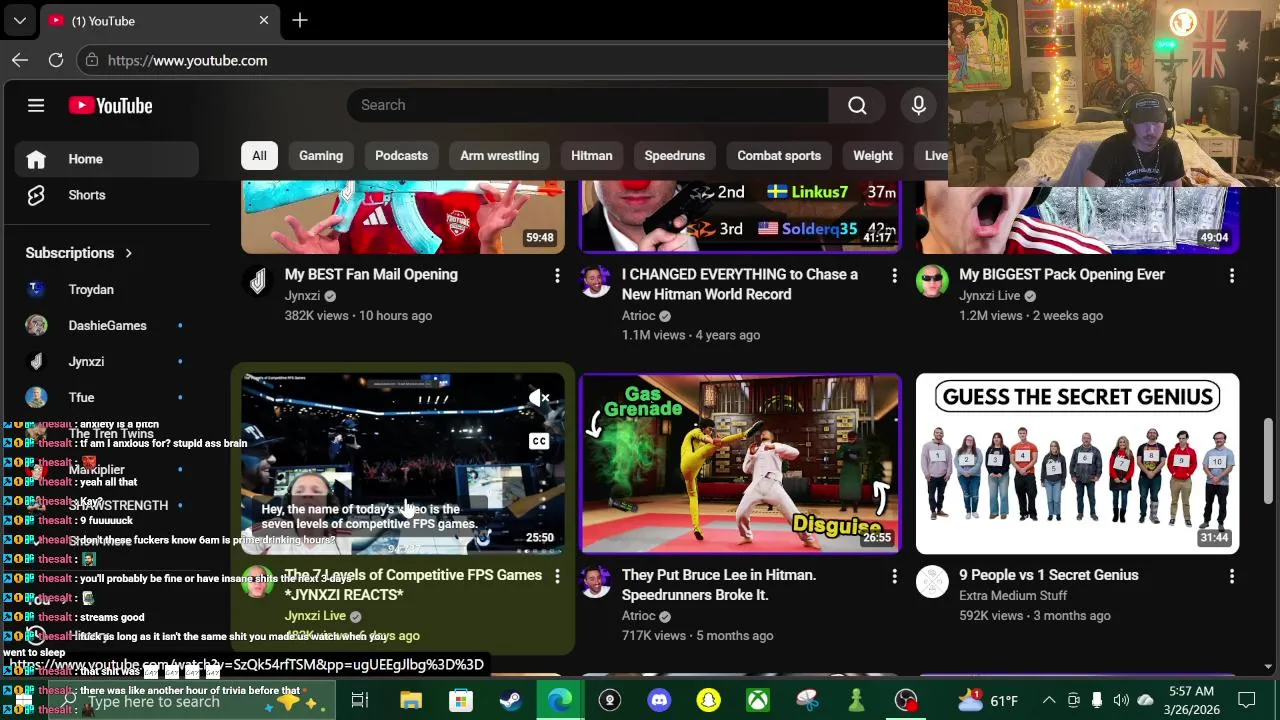Open Extra Medium Stuff channel name
Image resolution: width=1280 pixels, height=720 pixels.
coord(1013,596)
